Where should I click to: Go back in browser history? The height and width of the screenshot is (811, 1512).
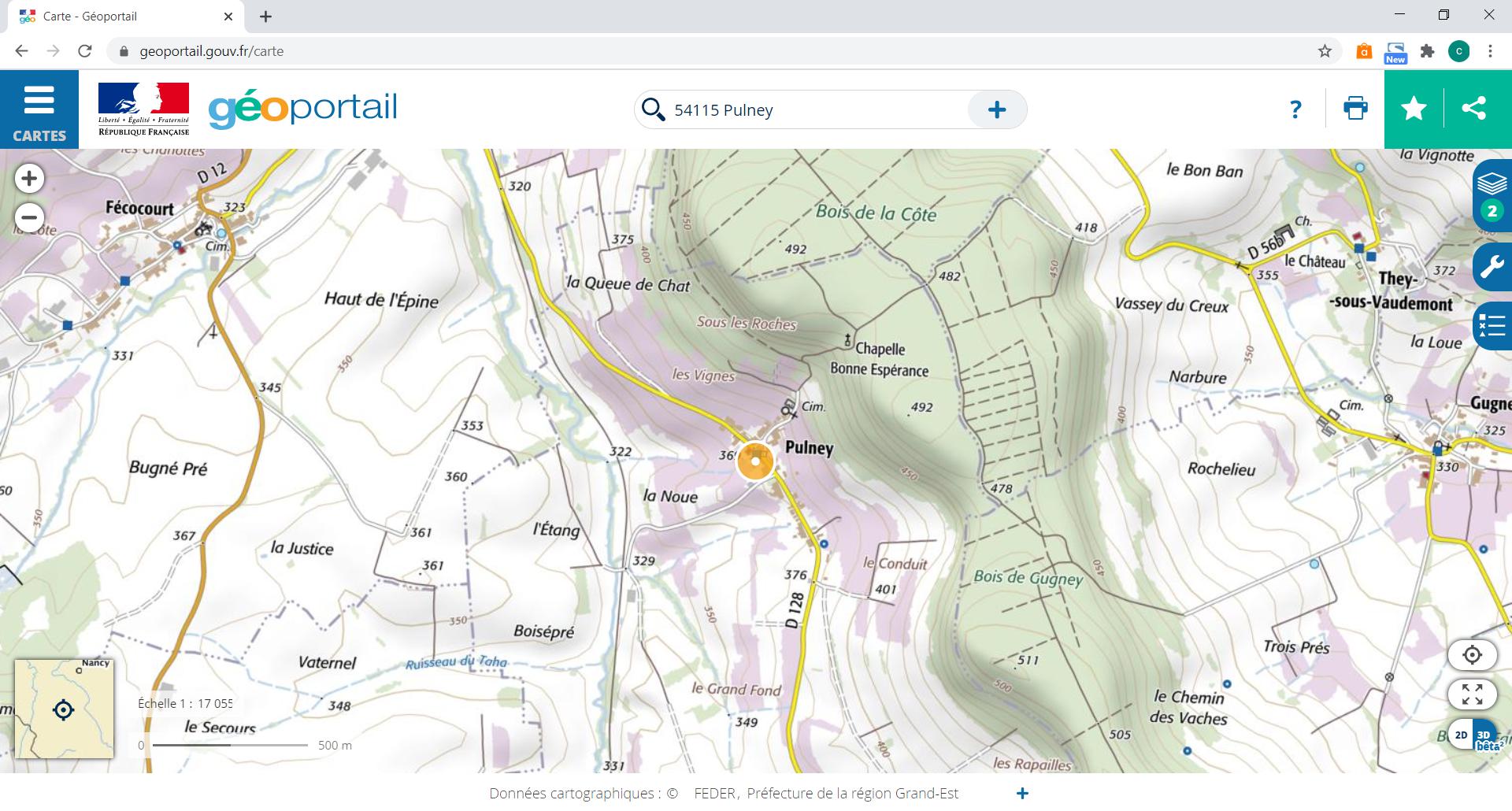click(21, 51)
